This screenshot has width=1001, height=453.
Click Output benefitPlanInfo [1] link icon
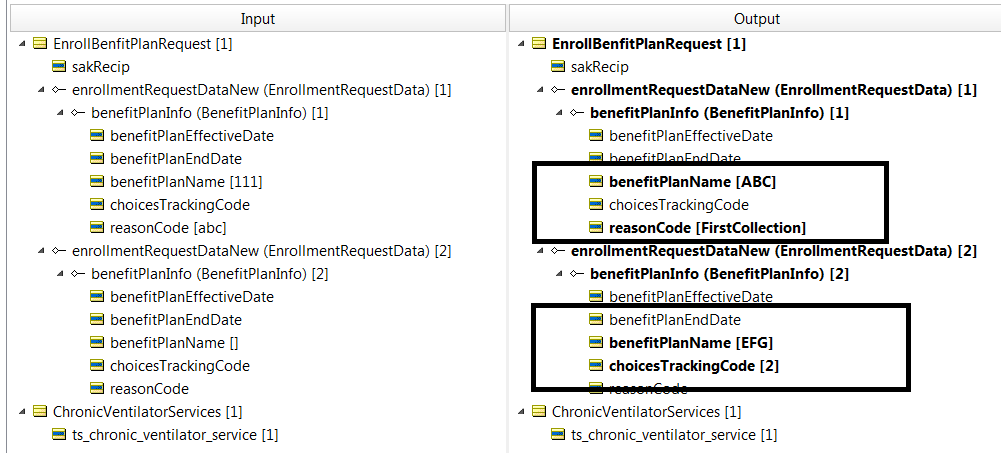pos(577,113)
